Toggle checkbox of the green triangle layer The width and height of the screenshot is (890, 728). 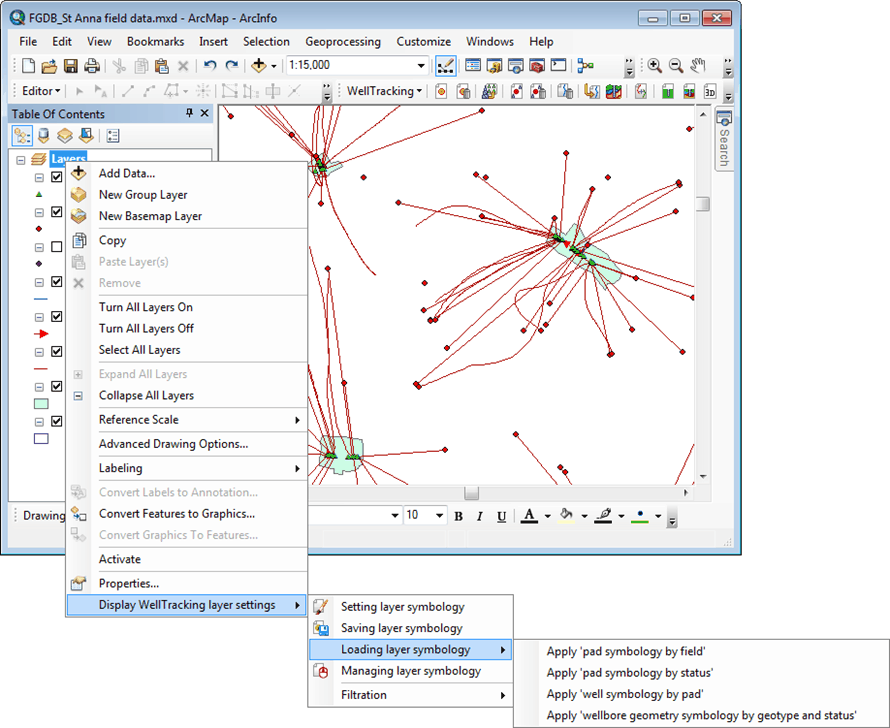[x=57, y=177]
